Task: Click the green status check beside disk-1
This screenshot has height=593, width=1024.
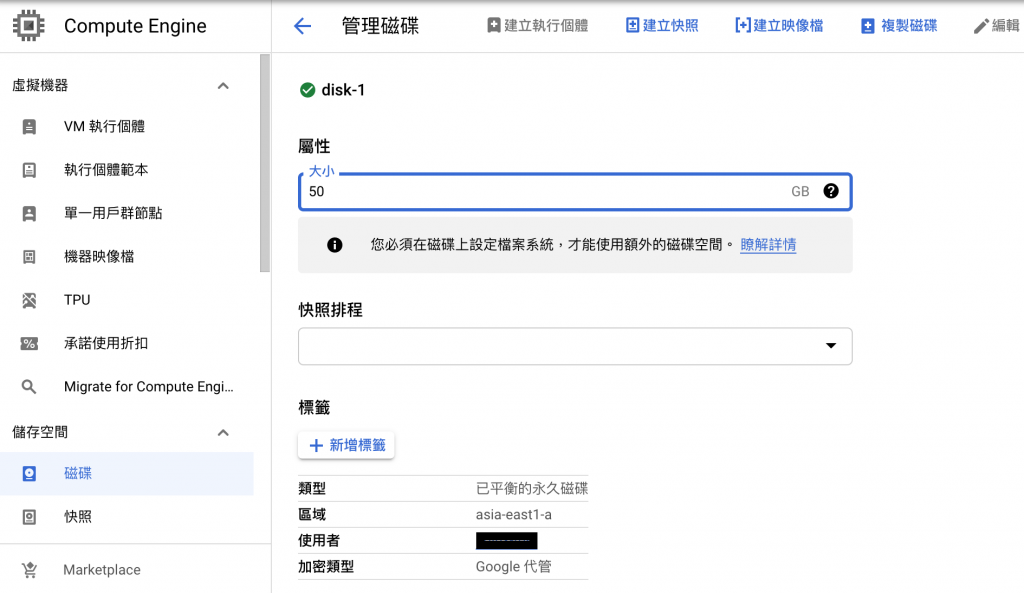Action: [x=308, y=90]
